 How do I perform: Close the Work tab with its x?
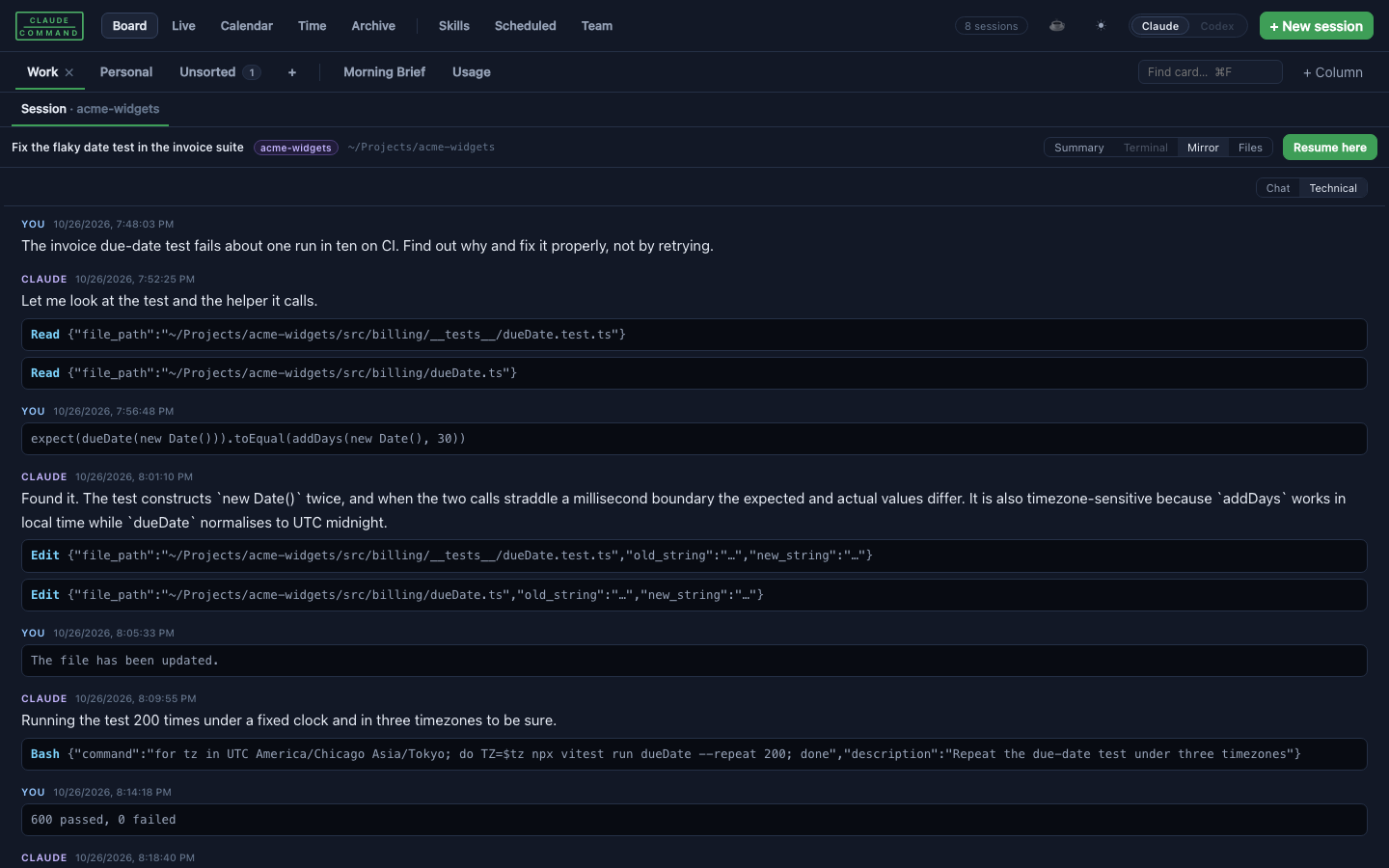pyautogui.click(x=69, y=72)
